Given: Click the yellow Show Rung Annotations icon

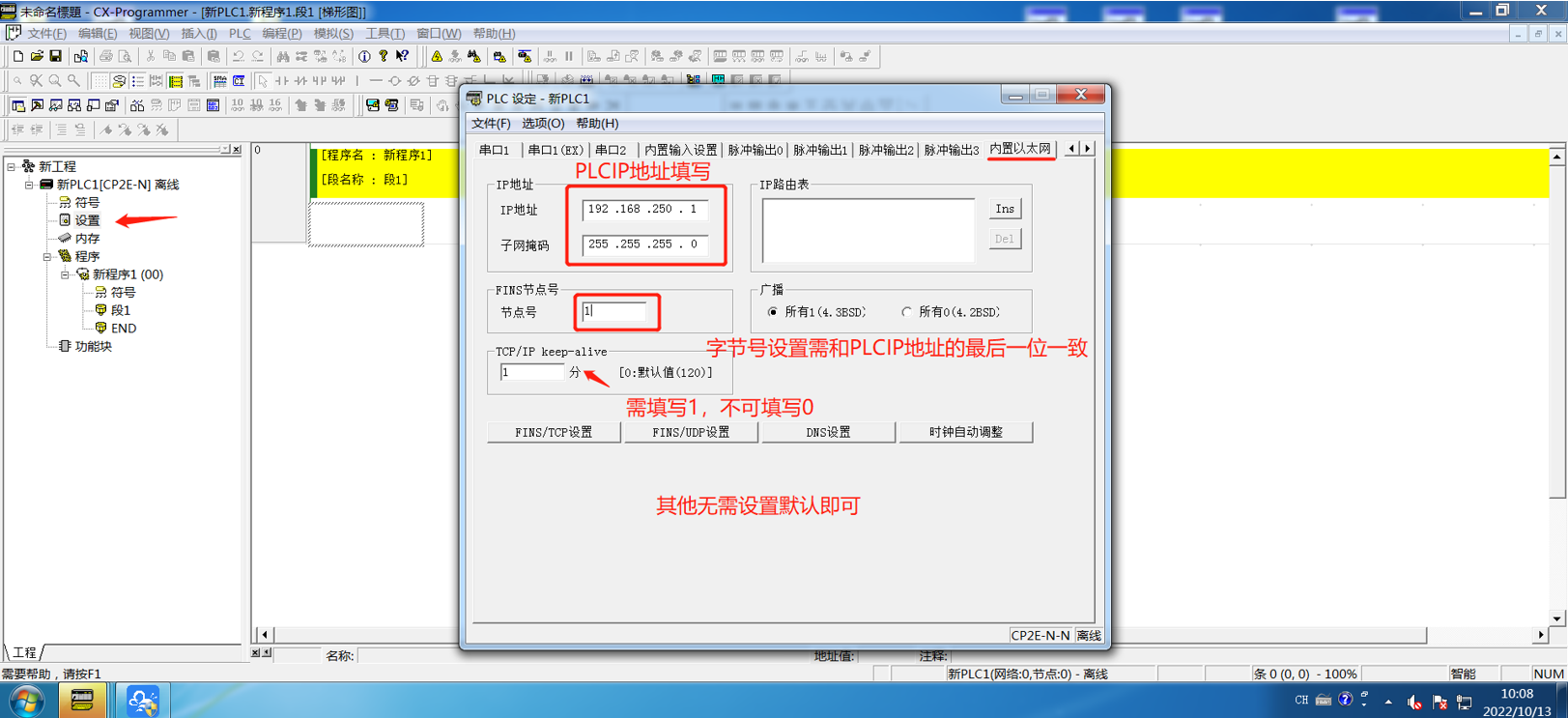Looking at the screenshot, I should point(176,81).
